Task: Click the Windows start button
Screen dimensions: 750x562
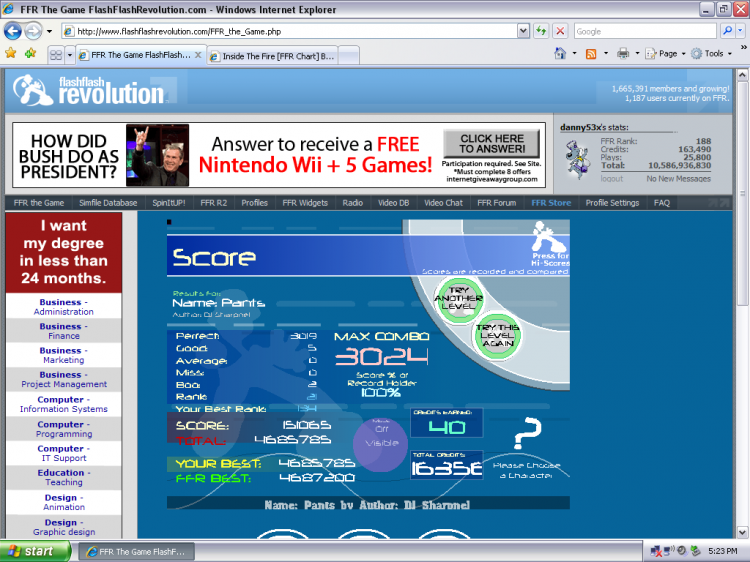Action: tap(35, 551)
